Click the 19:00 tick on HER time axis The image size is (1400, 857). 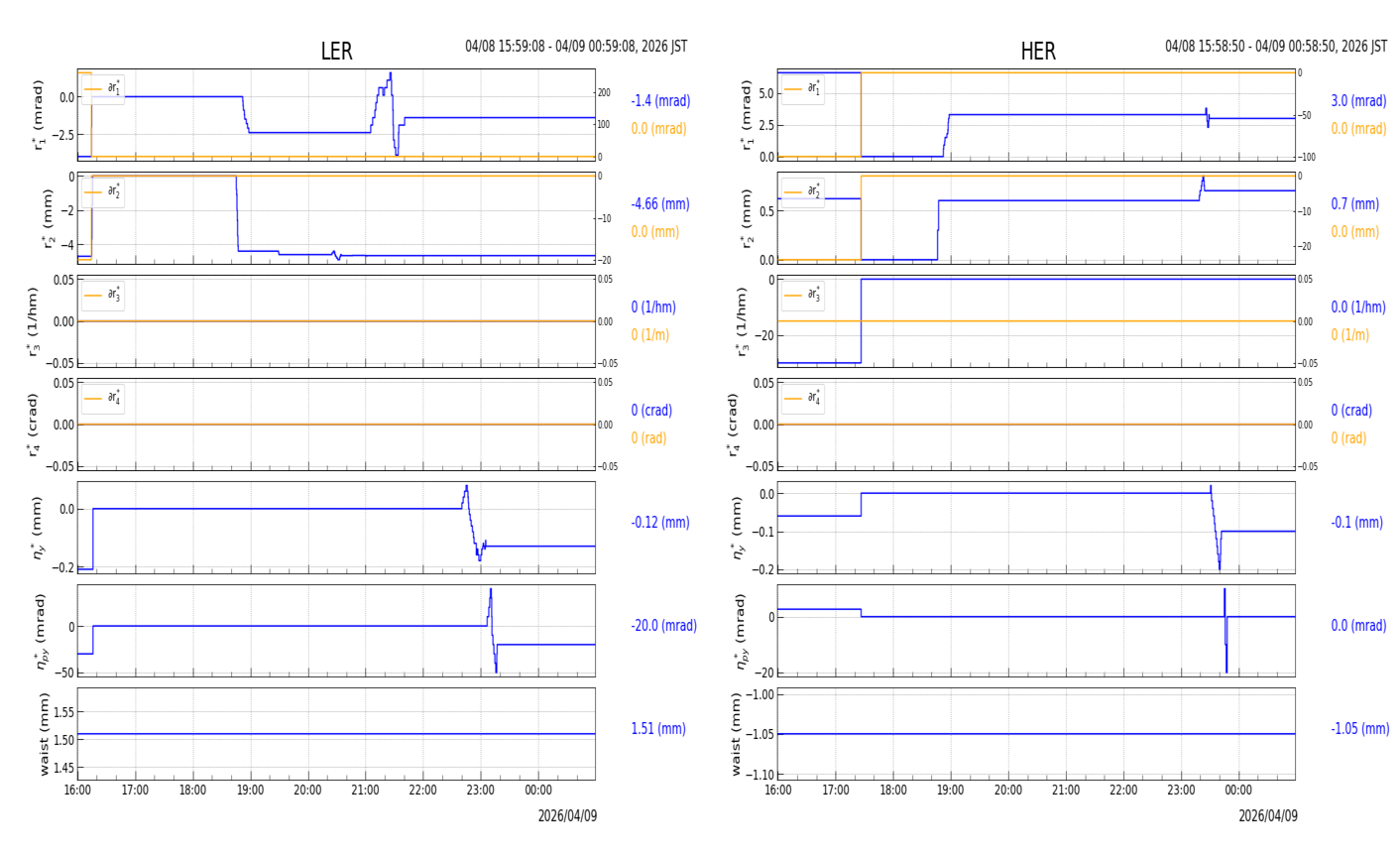click(951, 791)
